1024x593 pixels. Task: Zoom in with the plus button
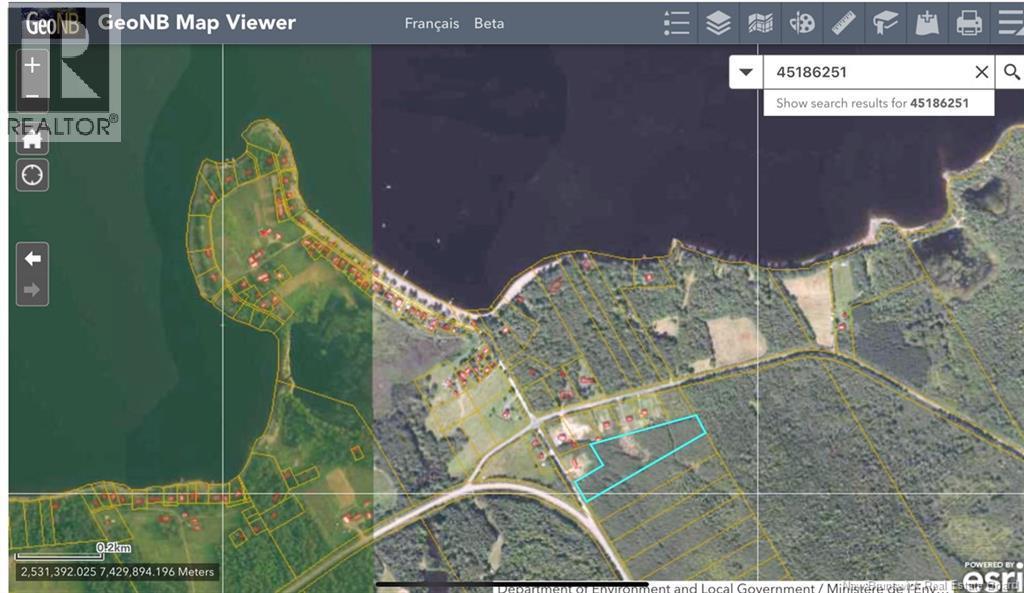(32, 65)
